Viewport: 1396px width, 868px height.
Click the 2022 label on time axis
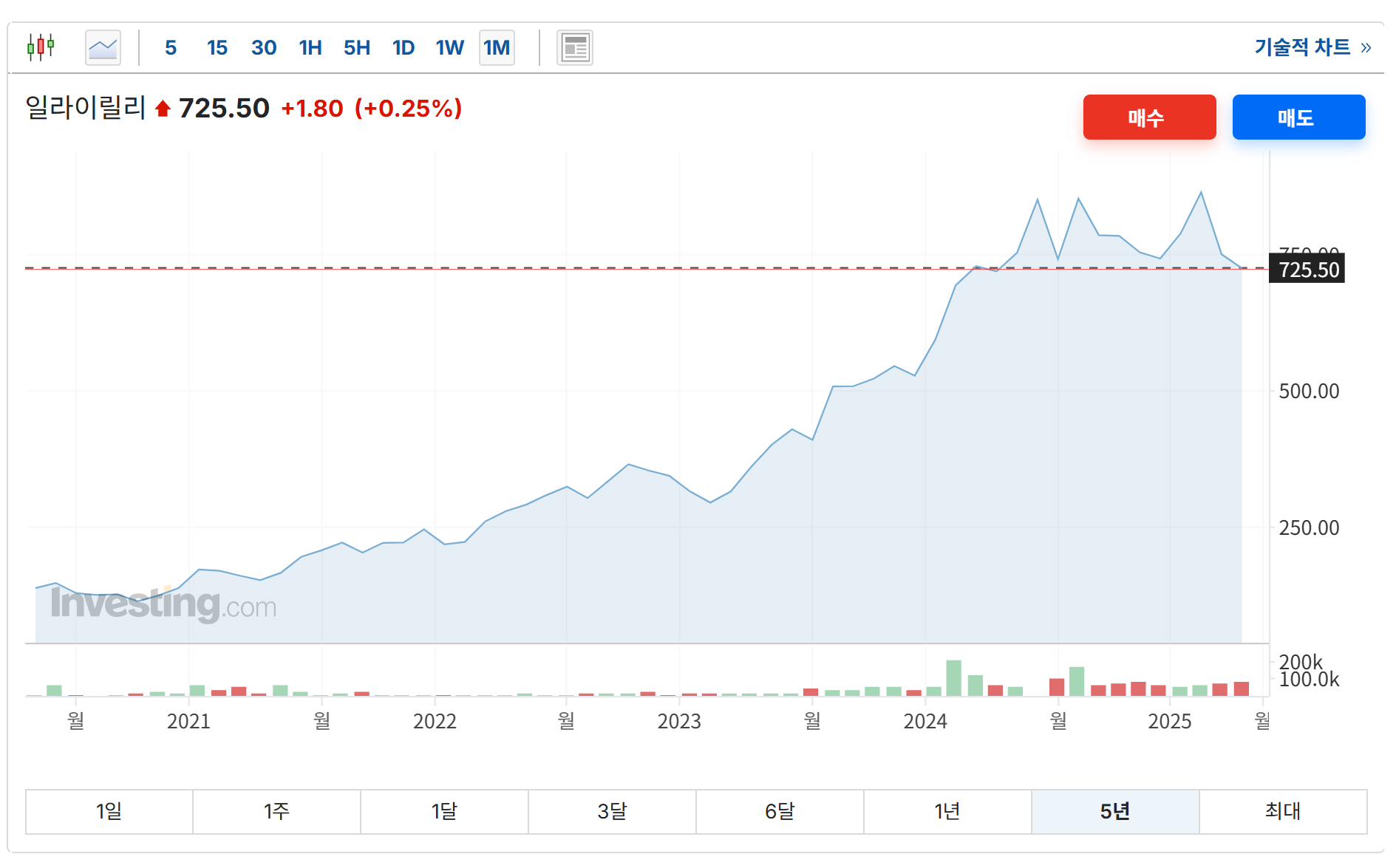coord(435,721)
